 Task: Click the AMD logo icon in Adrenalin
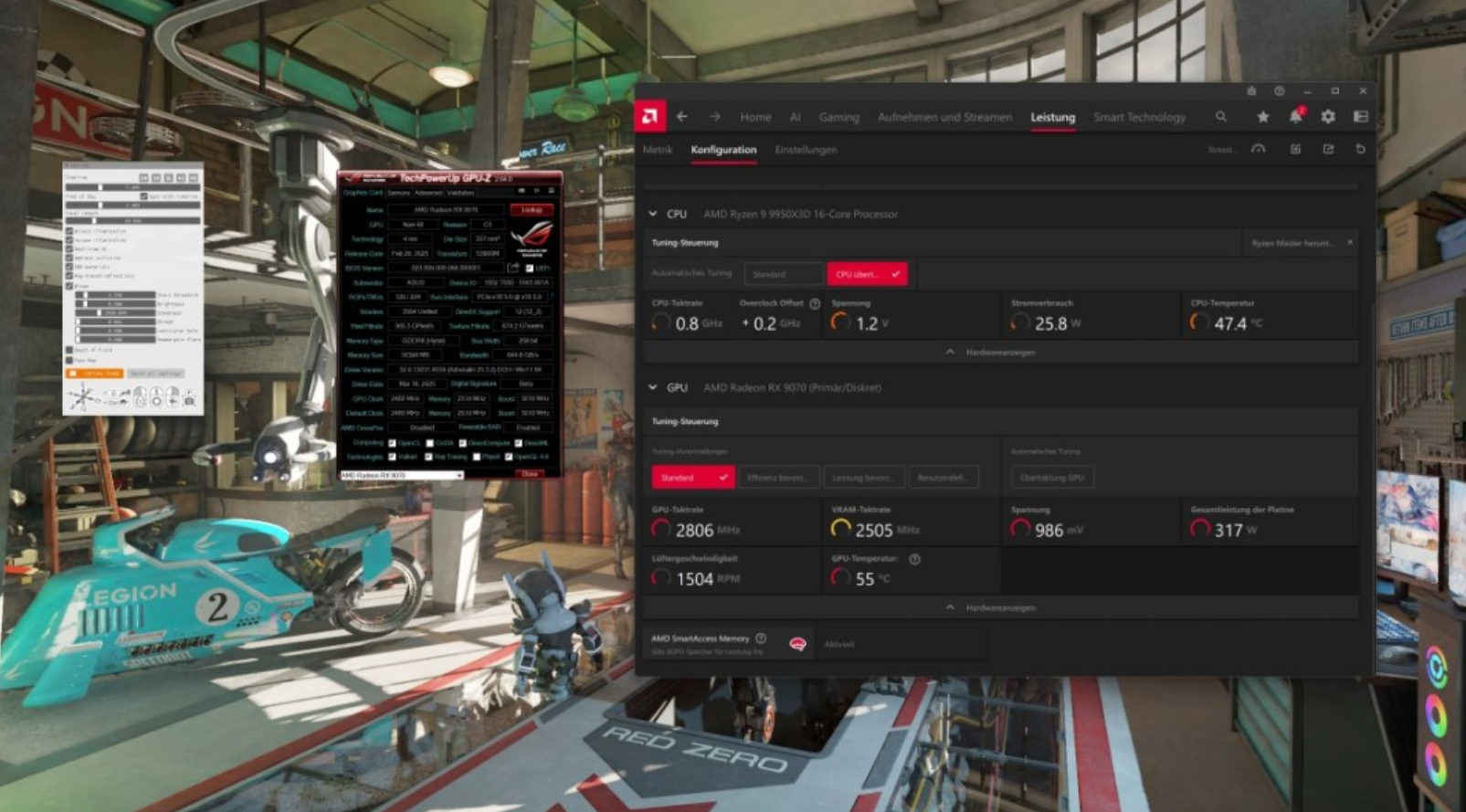(650, 116)
